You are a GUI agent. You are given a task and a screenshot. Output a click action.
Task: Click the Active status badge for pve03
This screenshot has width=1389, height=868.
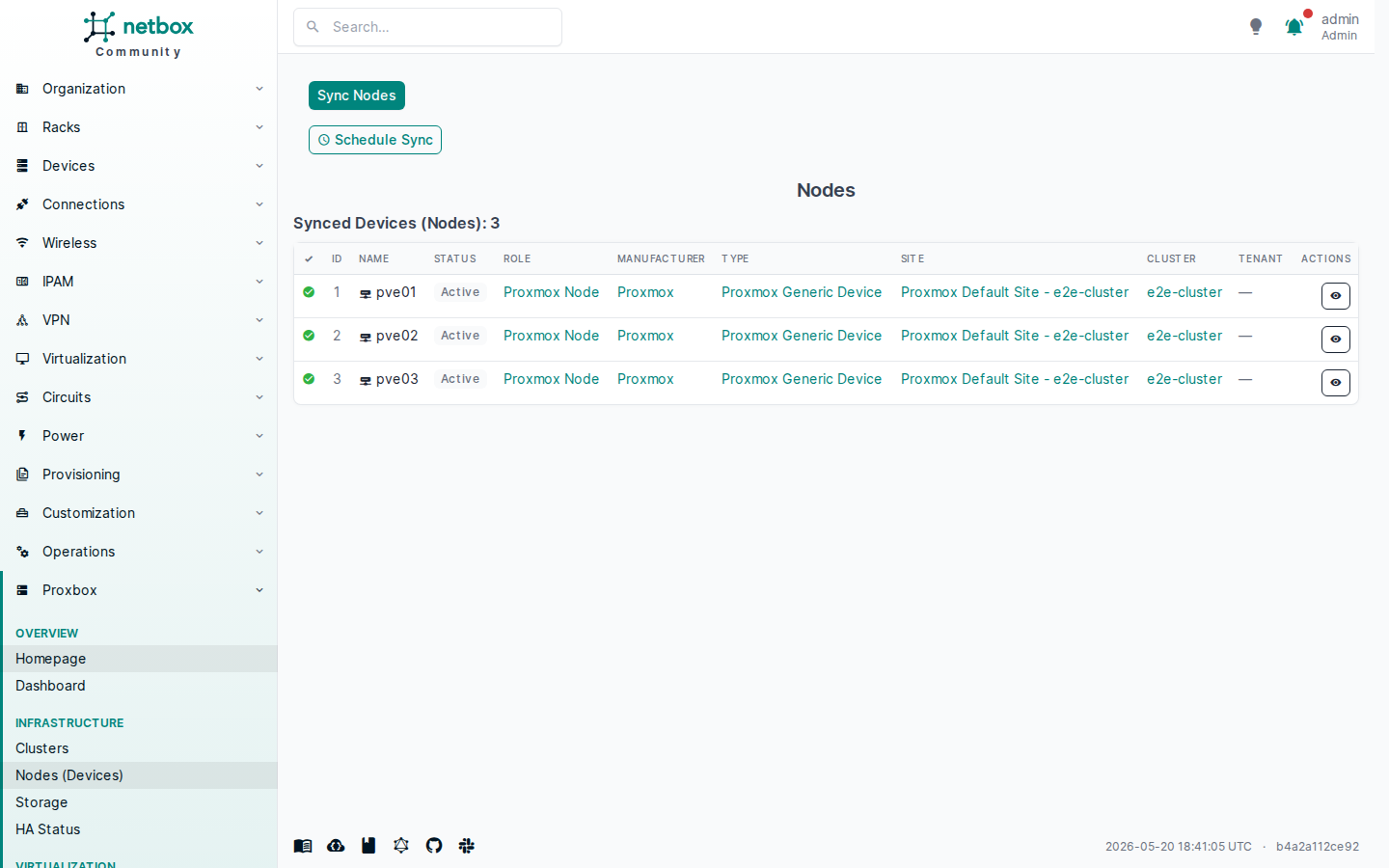coord(460,379)
